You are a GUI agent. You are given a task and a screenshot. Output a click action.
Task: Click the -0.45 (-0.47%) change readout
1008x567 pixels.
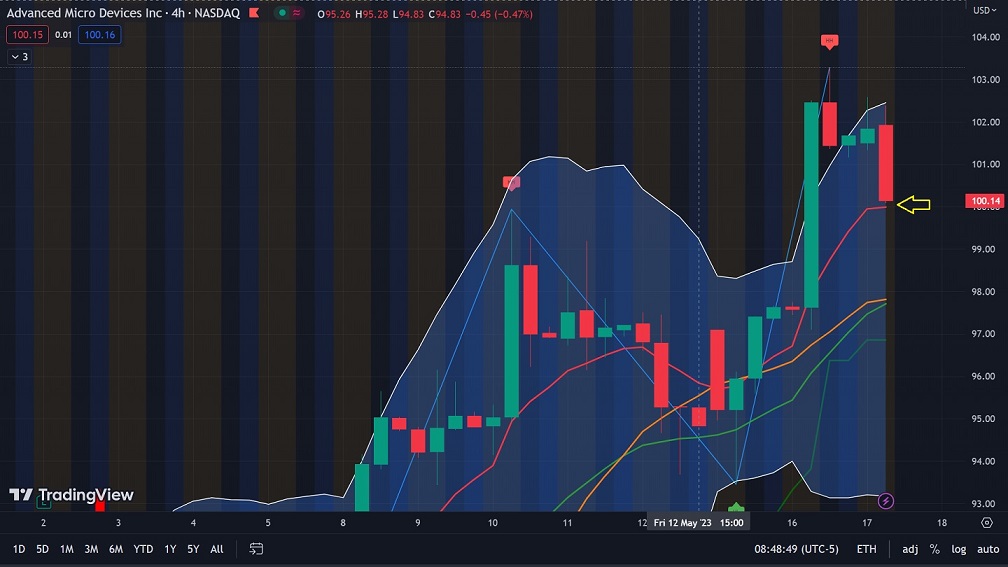point(500,14)
